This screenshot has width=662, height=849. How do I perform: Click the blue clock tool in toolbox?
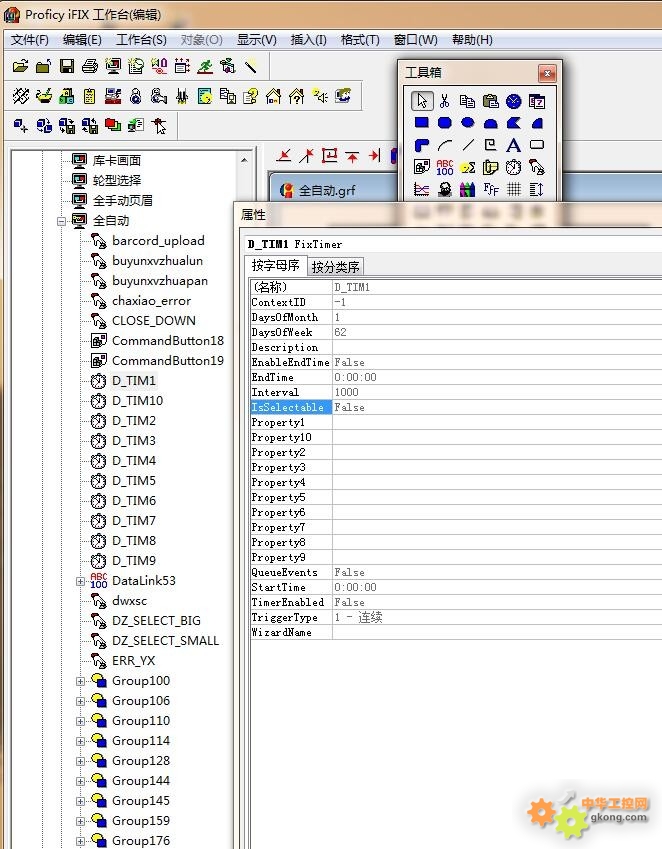pos(514,101)
